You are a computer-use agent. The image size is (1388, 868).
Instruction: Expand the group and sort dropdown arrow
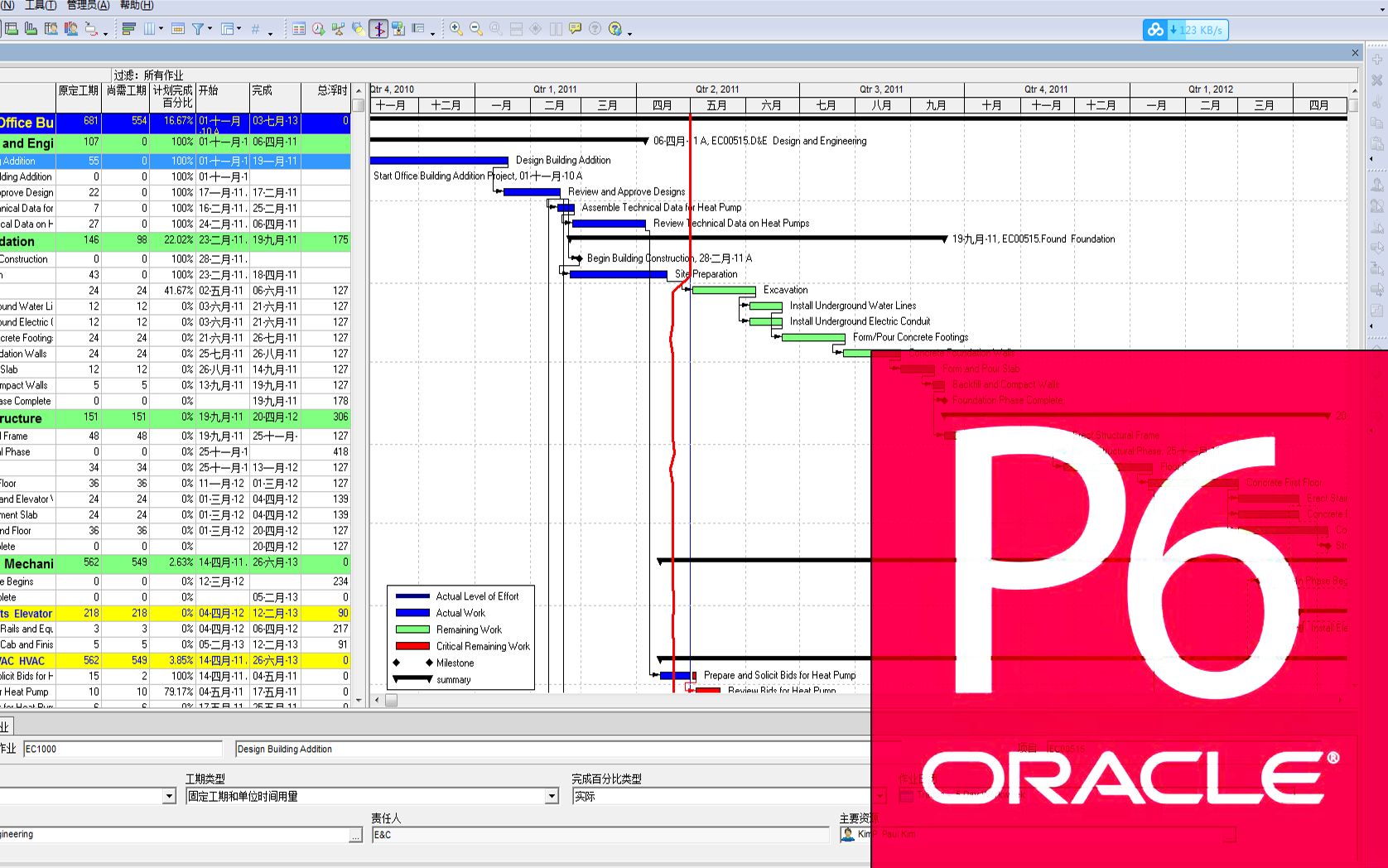(x=239, y=29)
